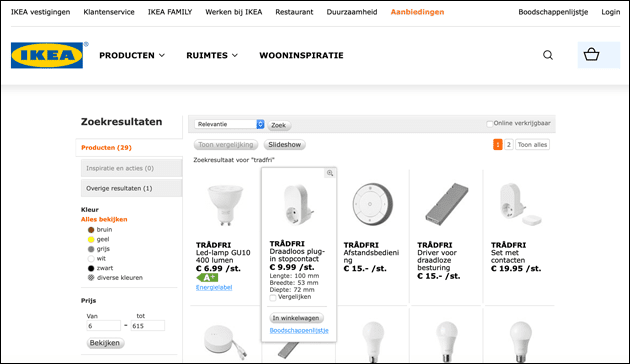Viewport: 630px width, 364px height.
Task: Open the gateway hub thumbnail in the second row
Action: coord(225,342)
